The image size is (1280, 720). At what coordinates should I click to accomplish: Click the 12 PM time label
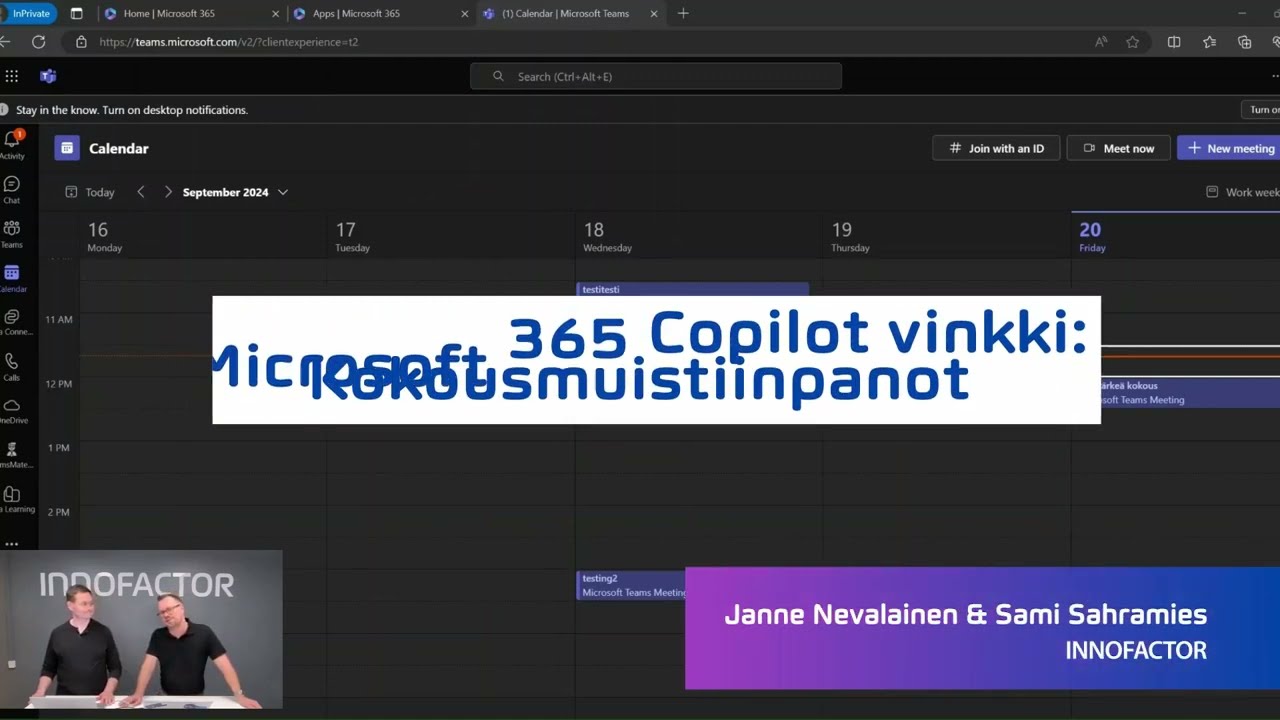[x=58, y=384]
